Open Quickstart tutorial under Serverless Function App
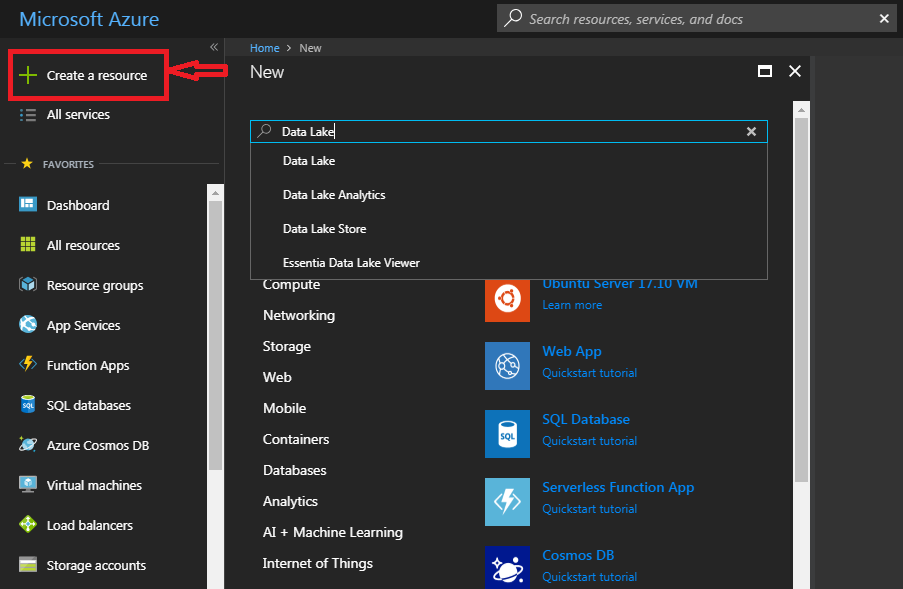The width and height of the screenshot is (903, 589). coord(590,509)
